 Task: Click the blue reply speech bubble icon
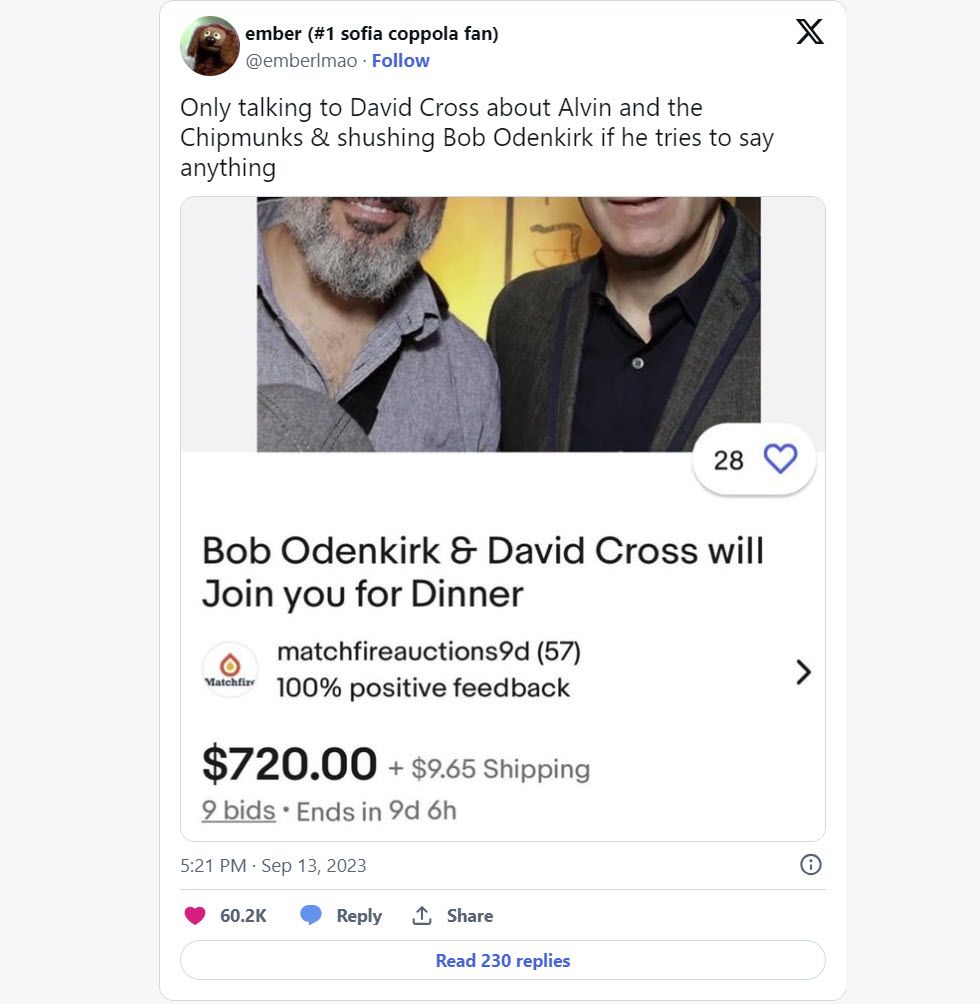pyautogui.click(x=311, y=915)
